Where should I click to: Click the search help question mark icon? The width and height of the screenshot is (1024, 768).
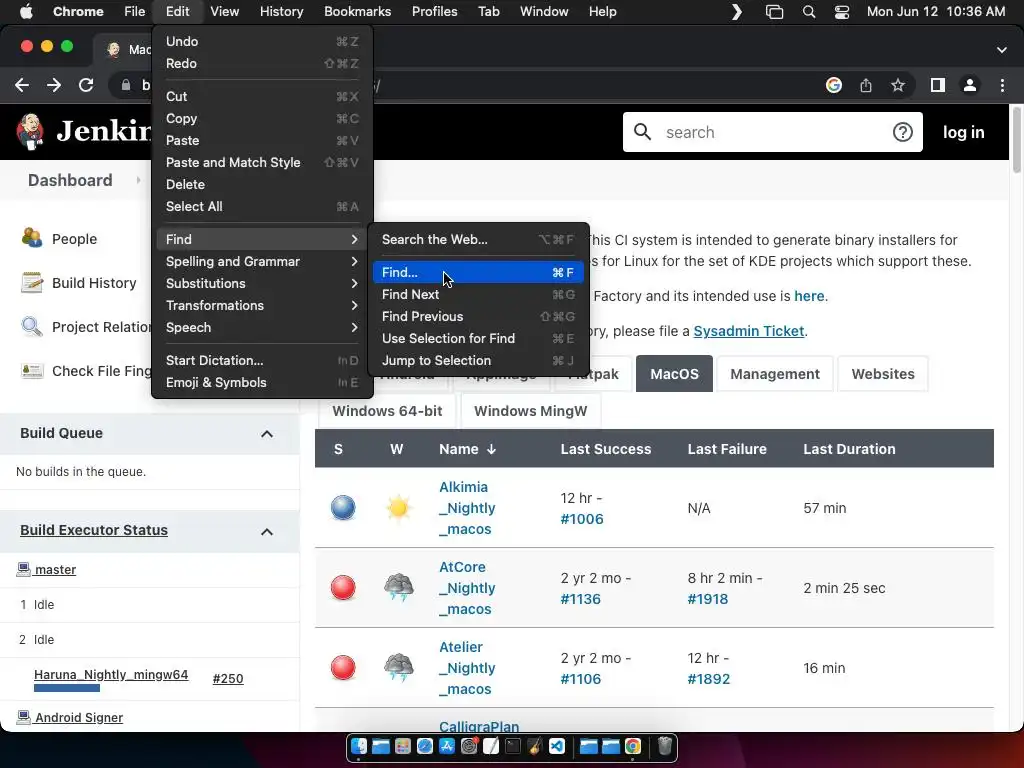pos(903,132)
